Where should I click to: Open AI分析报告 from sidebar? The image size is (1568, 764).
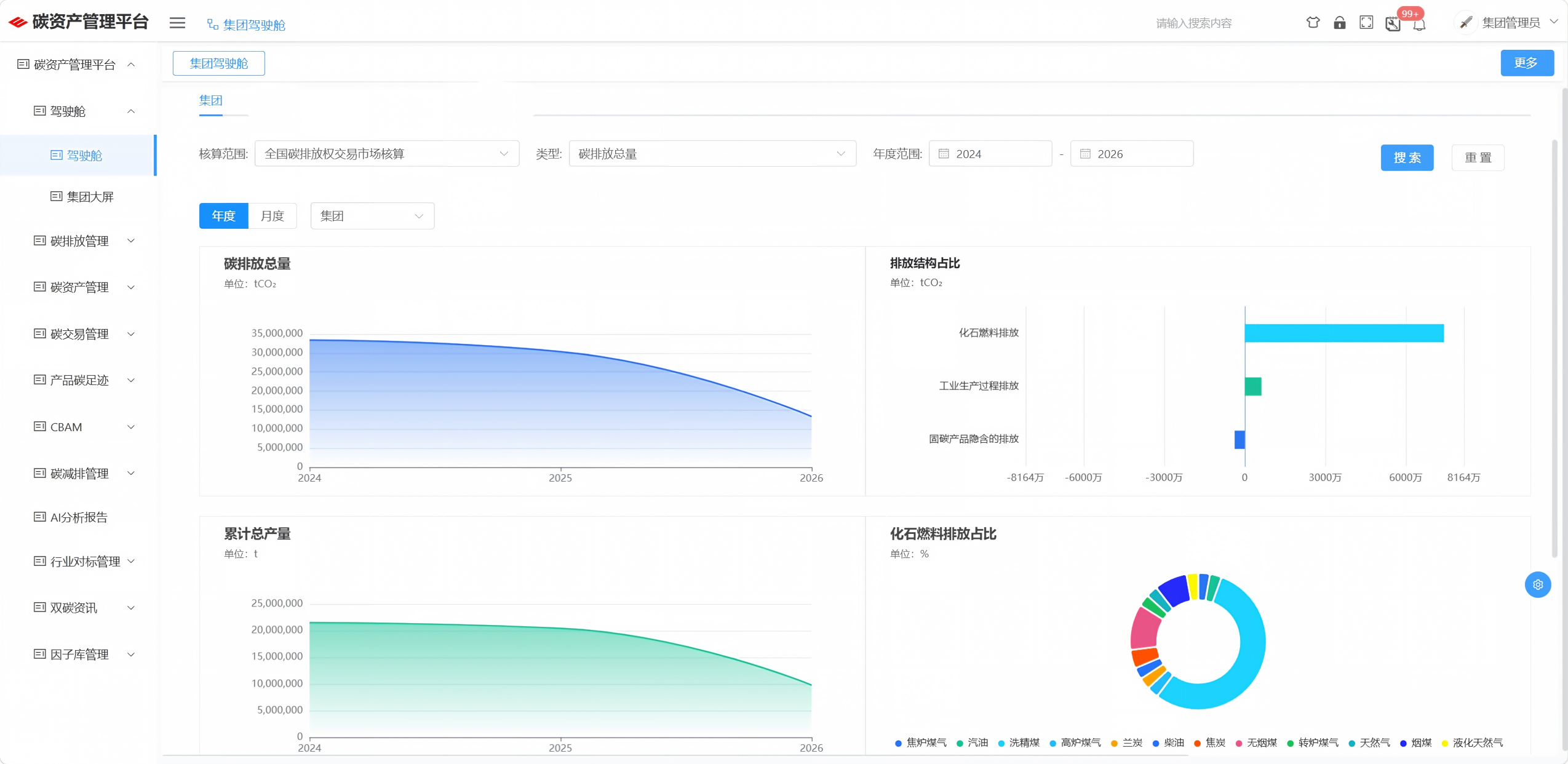tap(78, 517)
